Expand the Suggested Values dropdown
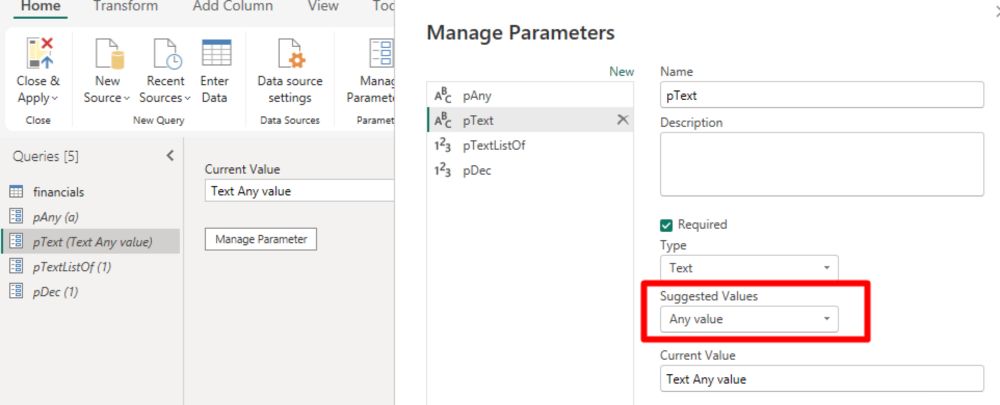 pyautogui.click(x=749, y=319)
